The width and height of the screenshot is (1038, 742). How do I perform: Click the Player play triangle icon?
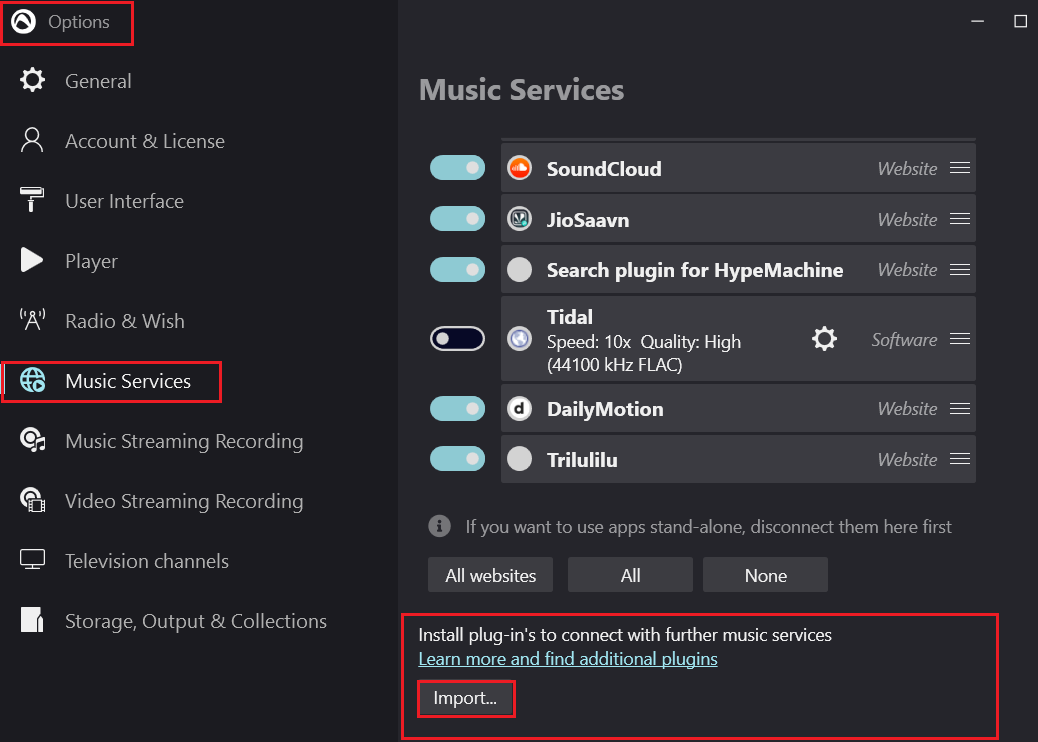tap(32, 260)
